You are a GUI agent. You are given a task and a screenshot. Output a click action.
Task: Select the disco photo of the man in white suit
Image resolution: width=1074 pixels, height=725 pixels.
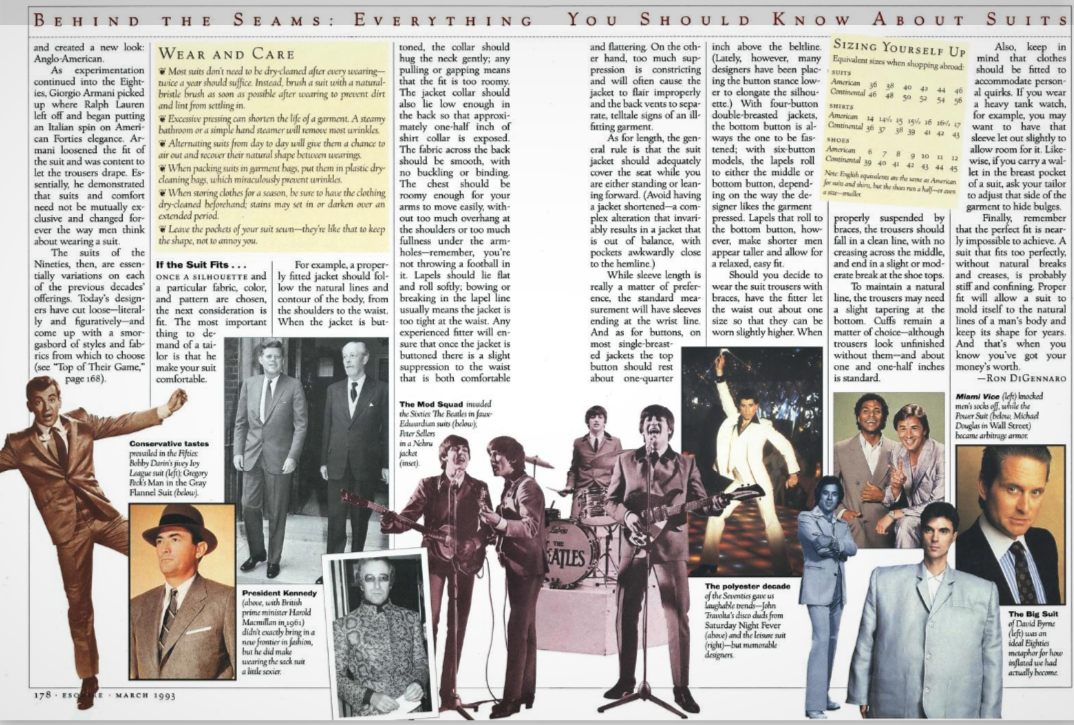click(751, 461)
